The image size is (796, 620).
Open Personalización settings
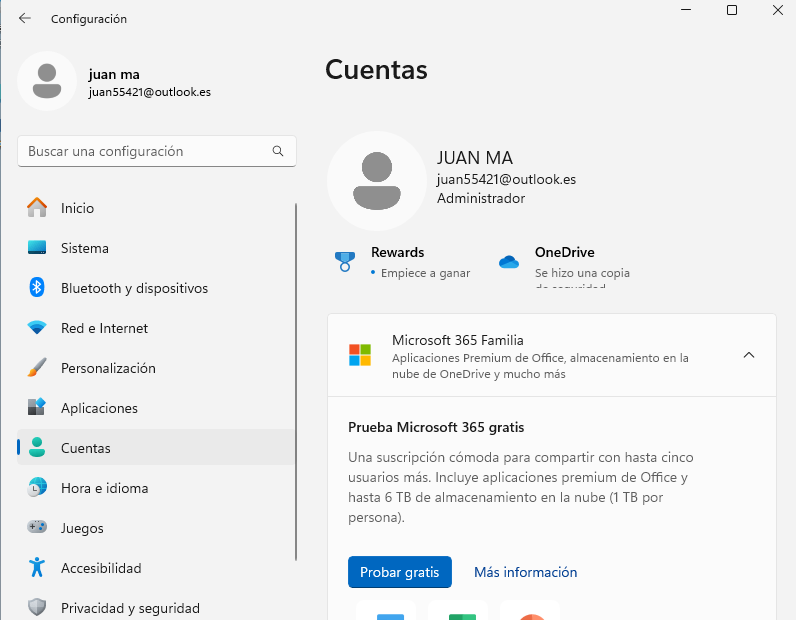156,368
